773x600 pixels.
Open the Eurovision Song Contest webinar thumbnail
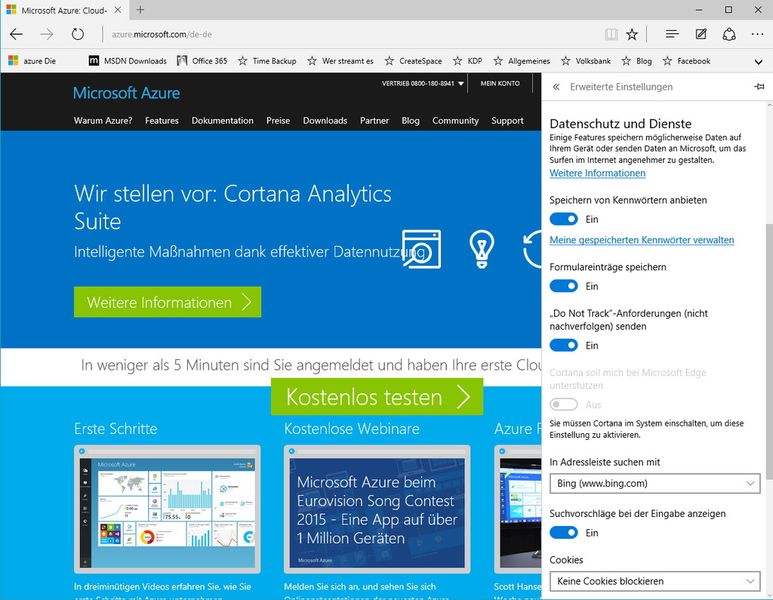(377, 509)
